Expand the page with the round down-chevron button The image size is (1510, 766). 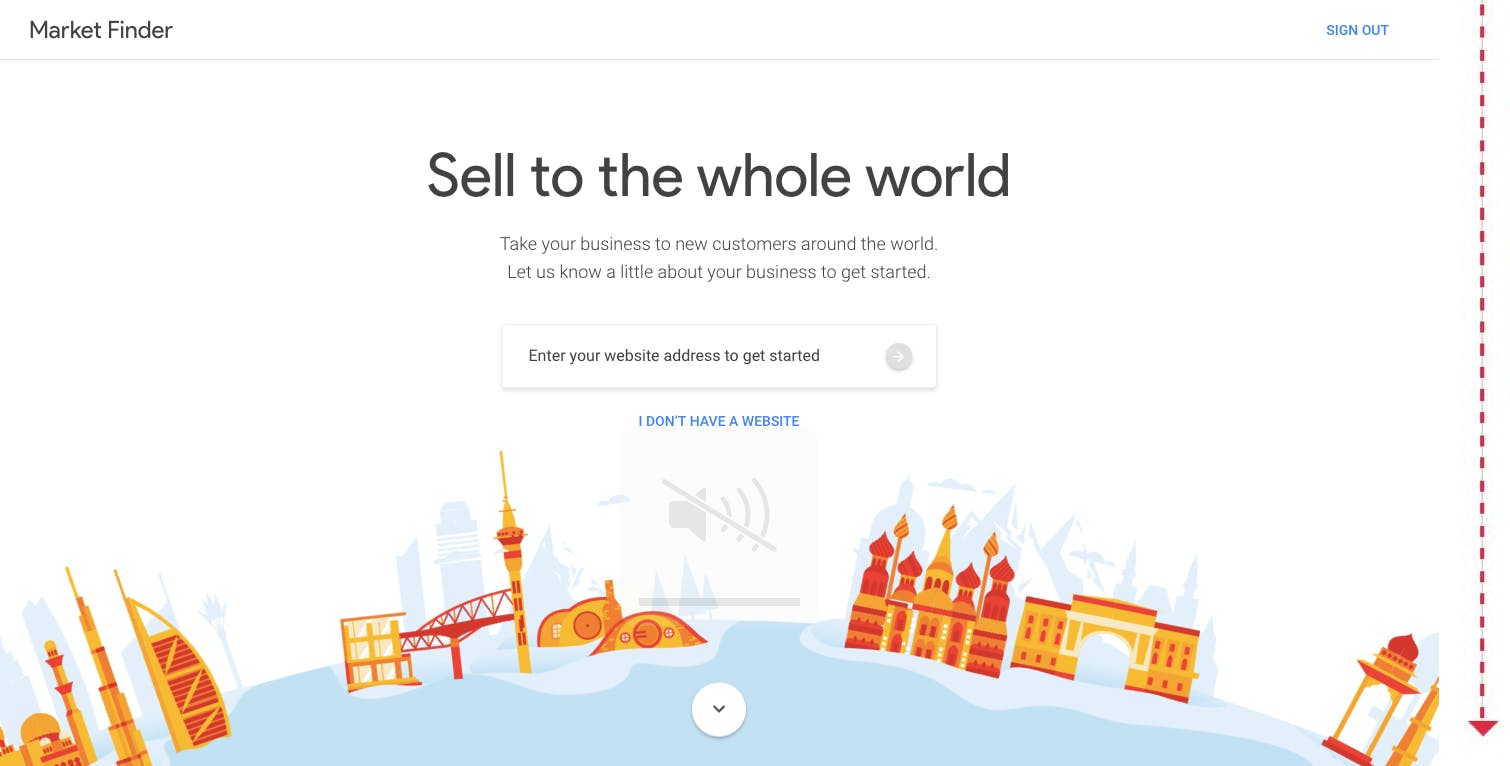[718, 709]
